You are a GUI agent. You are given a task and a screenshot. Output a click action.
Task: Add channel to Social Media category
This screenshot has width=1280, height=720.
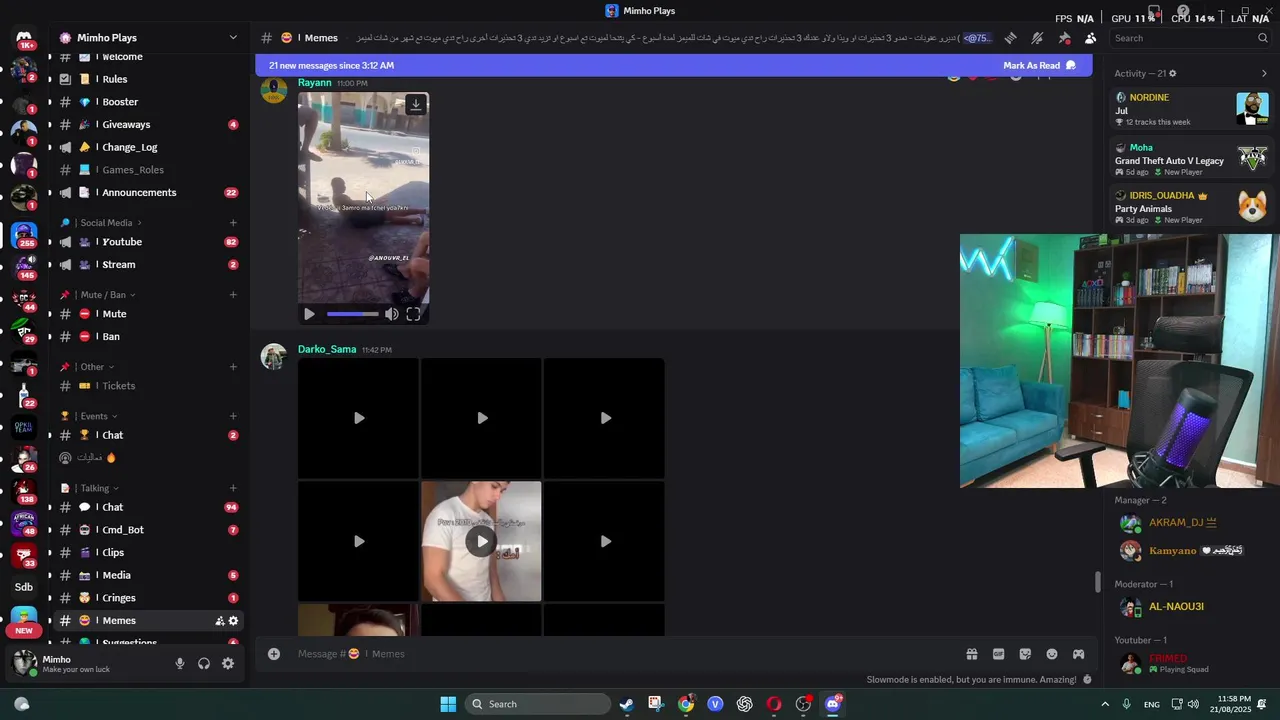point(233,223)
